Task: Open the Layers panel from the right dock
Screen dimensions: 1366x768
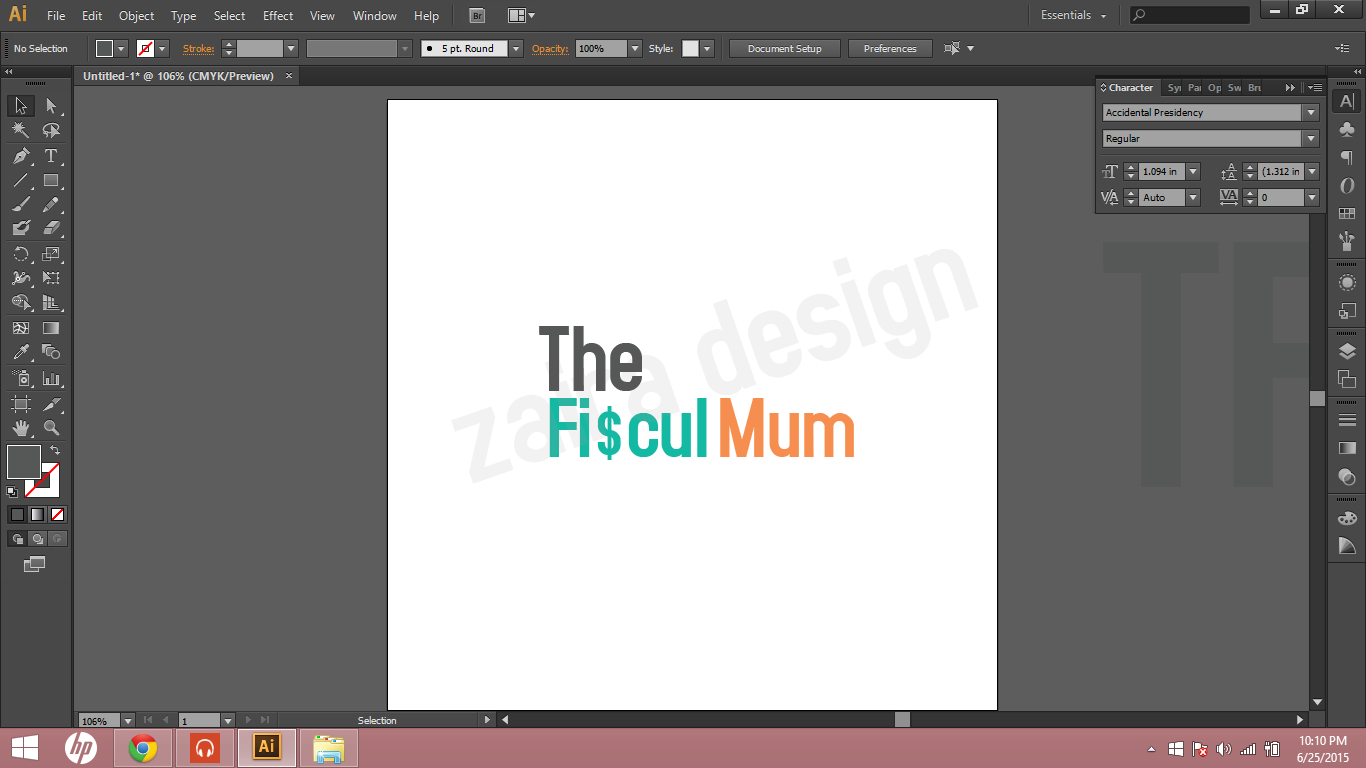Action: click(1345, 350)
